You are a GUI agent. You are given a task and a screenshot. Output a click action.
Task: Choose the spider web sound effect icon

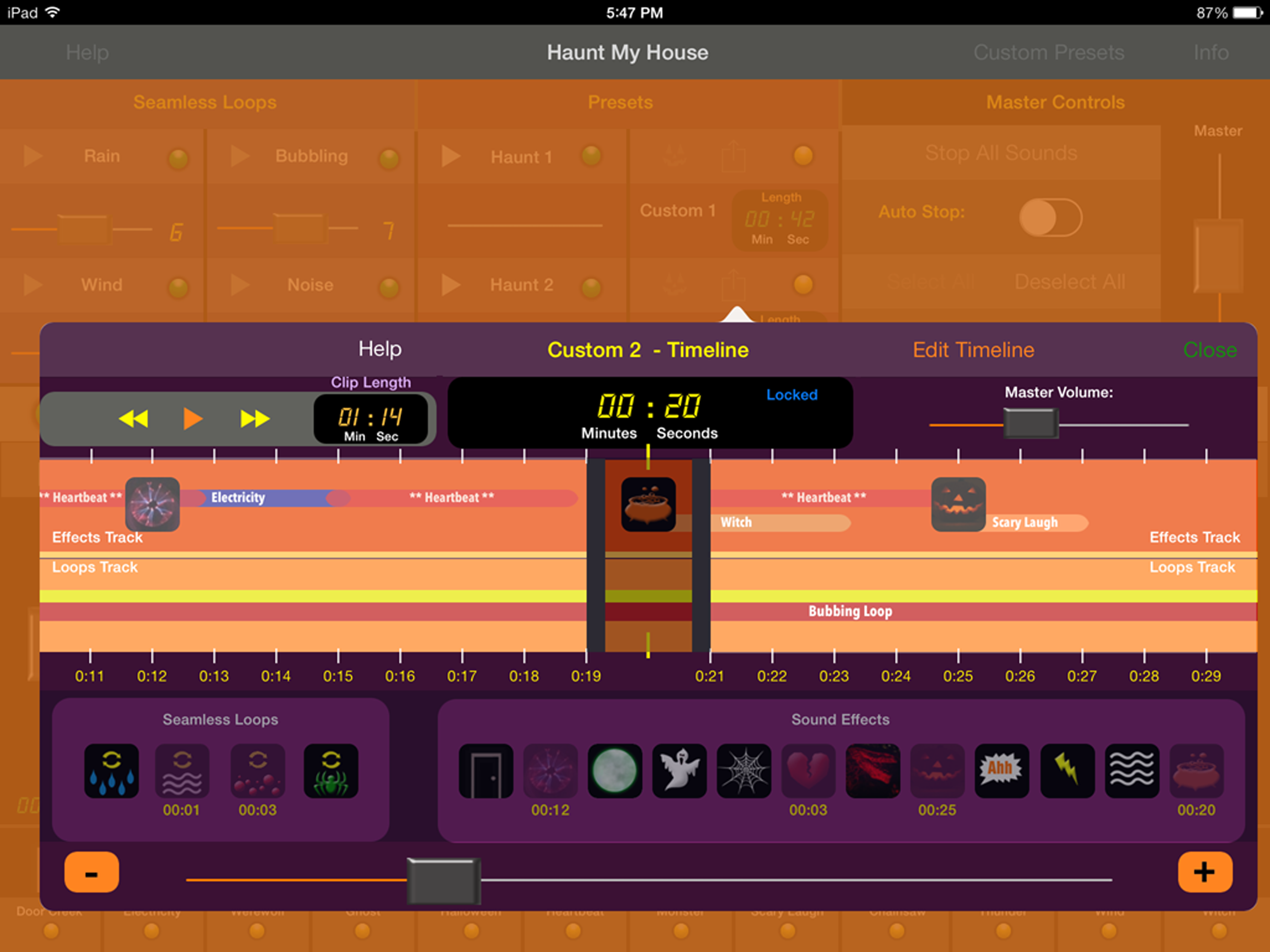(x=743, y=771)
